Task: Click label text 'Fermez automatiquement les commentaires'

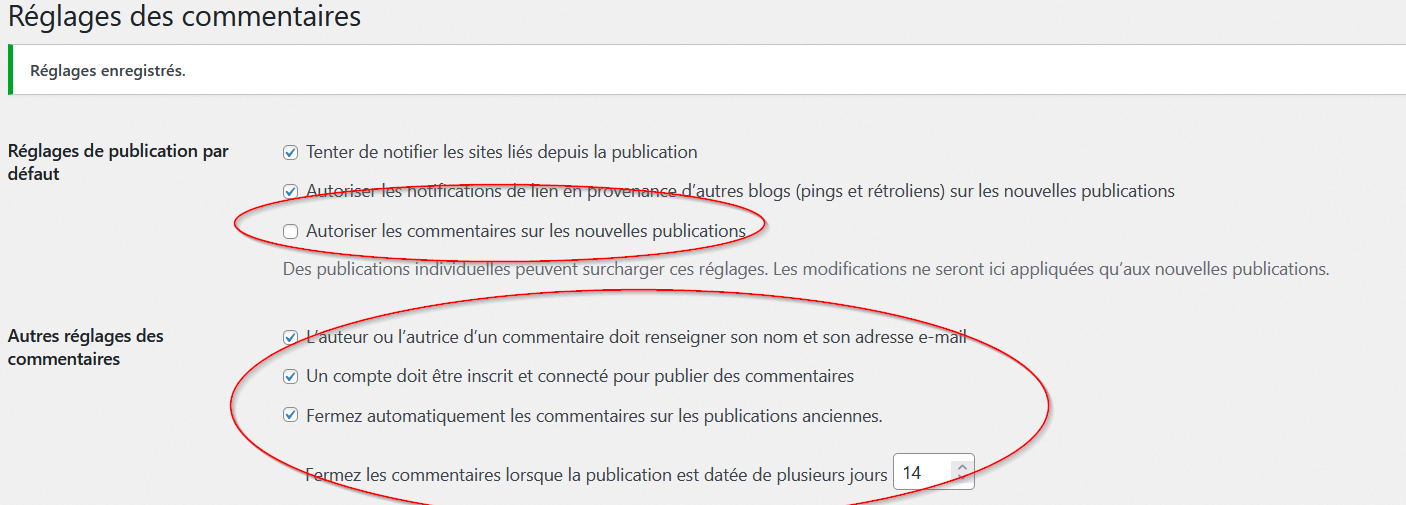Action: tap(594, 416)
